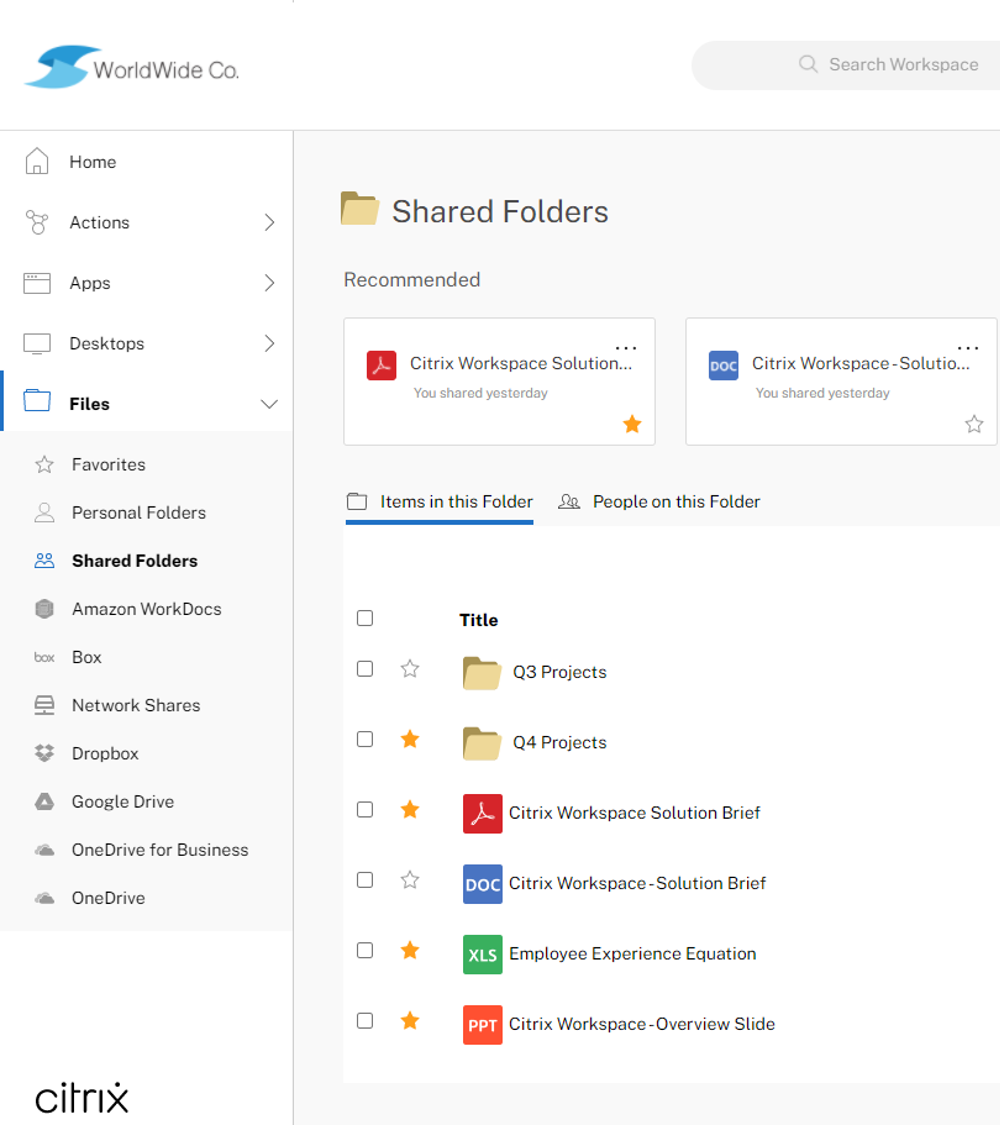Switch to People on this Folder tab
Screen dimensions: 1002x1125
659,502
